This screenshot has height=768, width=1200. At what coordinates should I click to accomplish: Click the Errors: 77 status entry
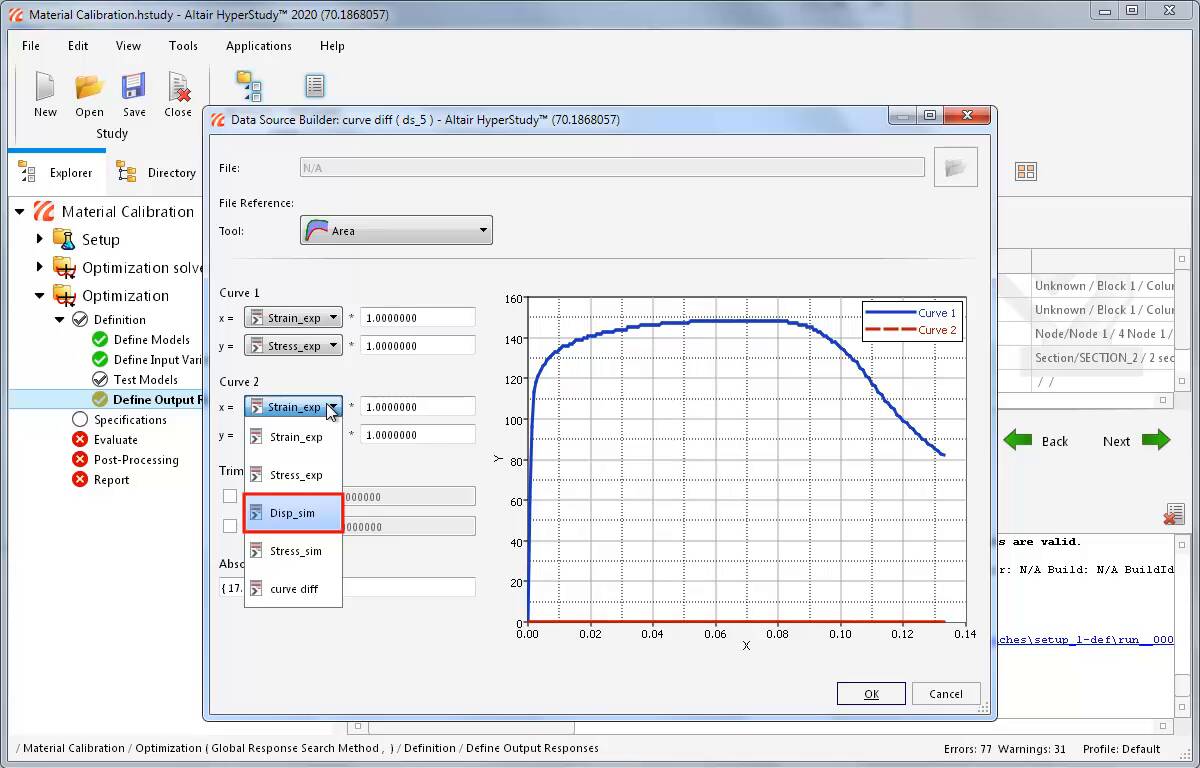click(x=969, y=749)
